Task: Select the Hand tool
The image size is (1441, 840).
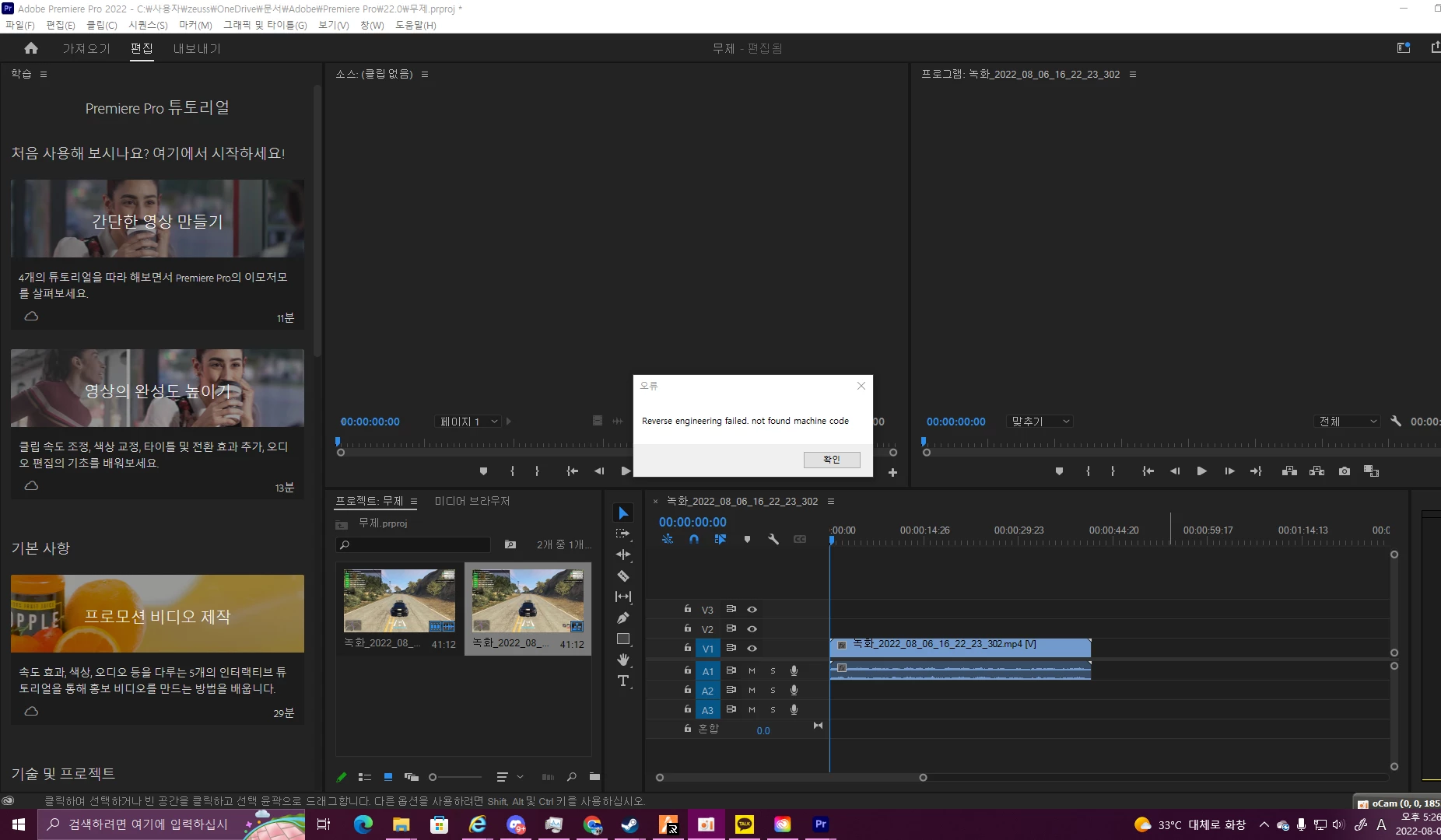Action: pyautogui.click(x=623, y=660)
